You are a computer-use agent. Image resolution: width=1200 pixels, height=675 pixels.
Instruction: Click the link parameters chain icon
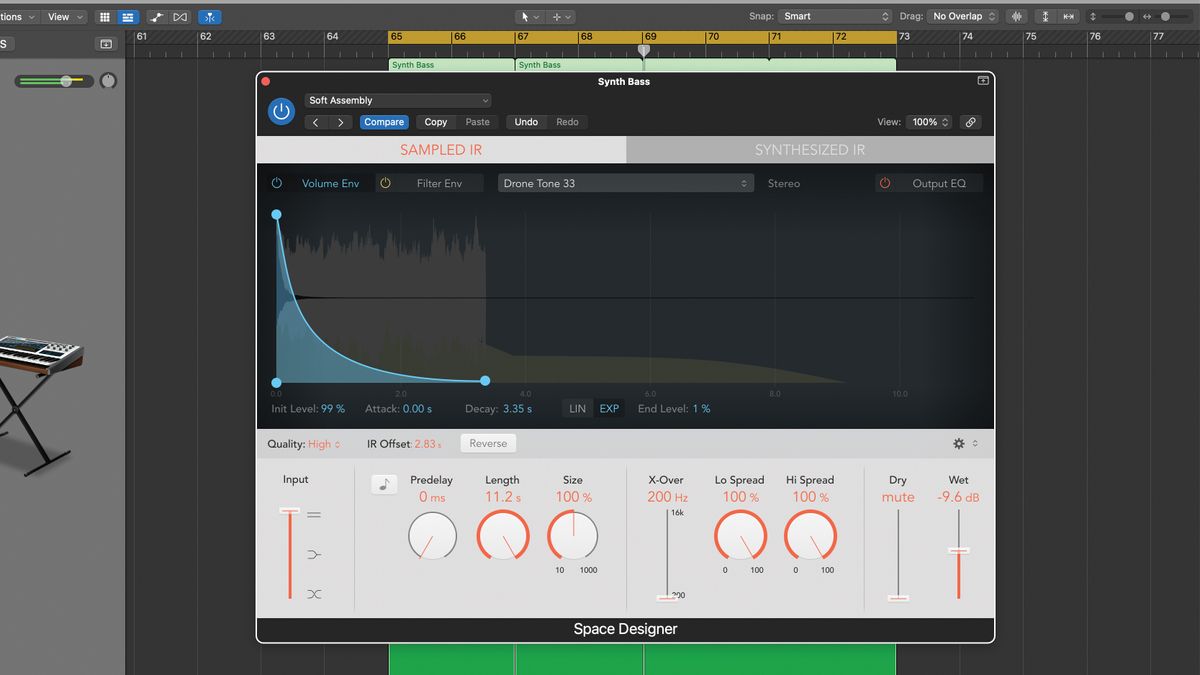coord(969,121)
